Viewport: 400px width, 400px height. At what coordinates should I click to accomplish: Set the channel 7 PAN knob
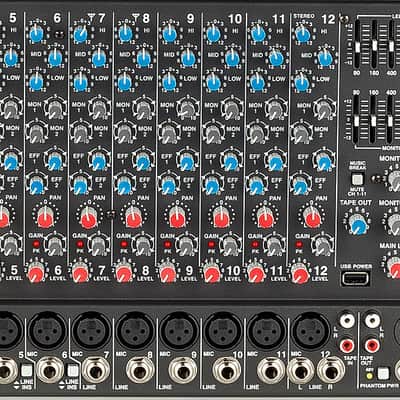89,217
